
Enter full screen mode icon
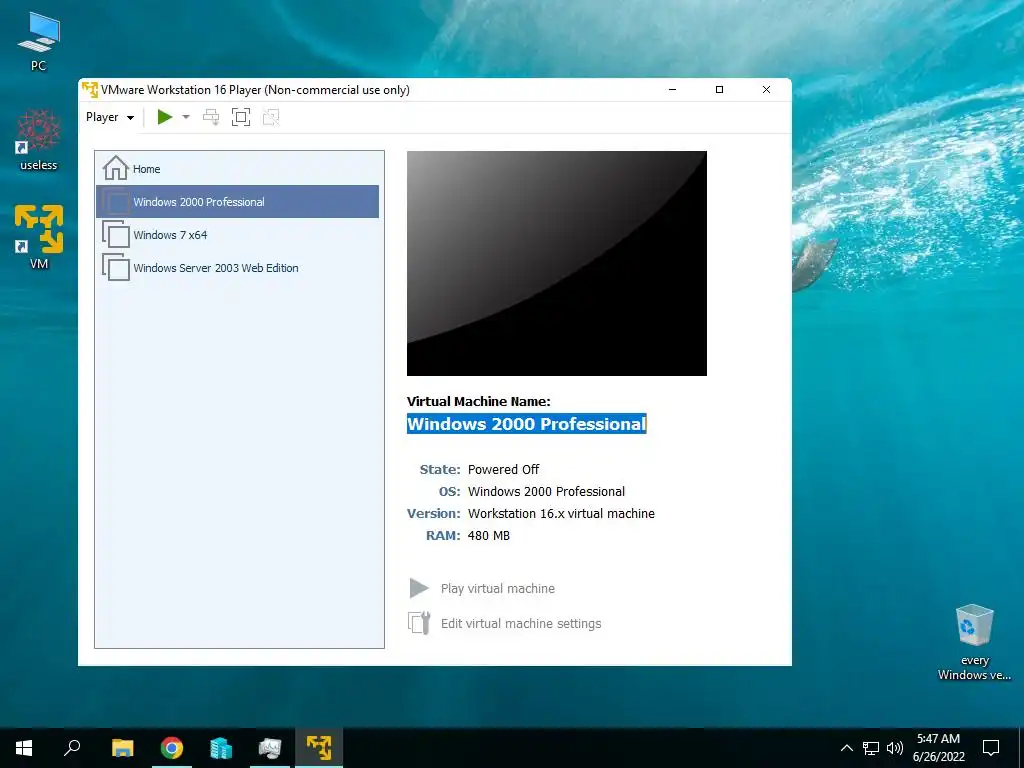241,117
